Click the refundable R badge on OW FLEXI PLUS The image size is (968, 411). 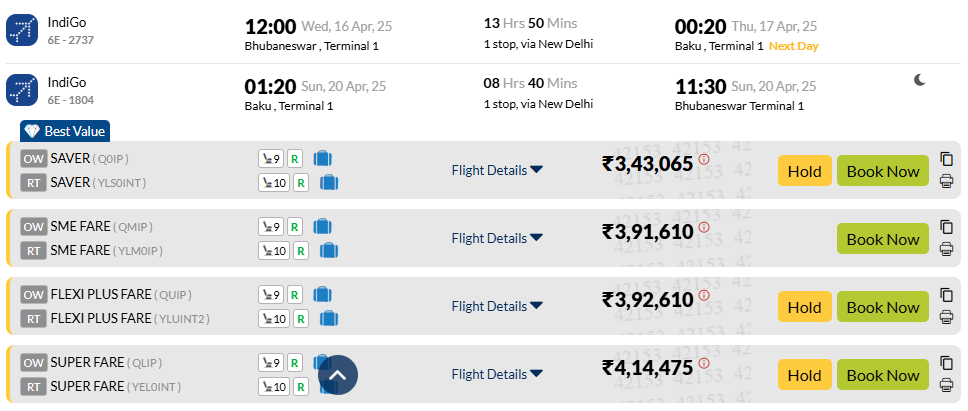point(294,295)
